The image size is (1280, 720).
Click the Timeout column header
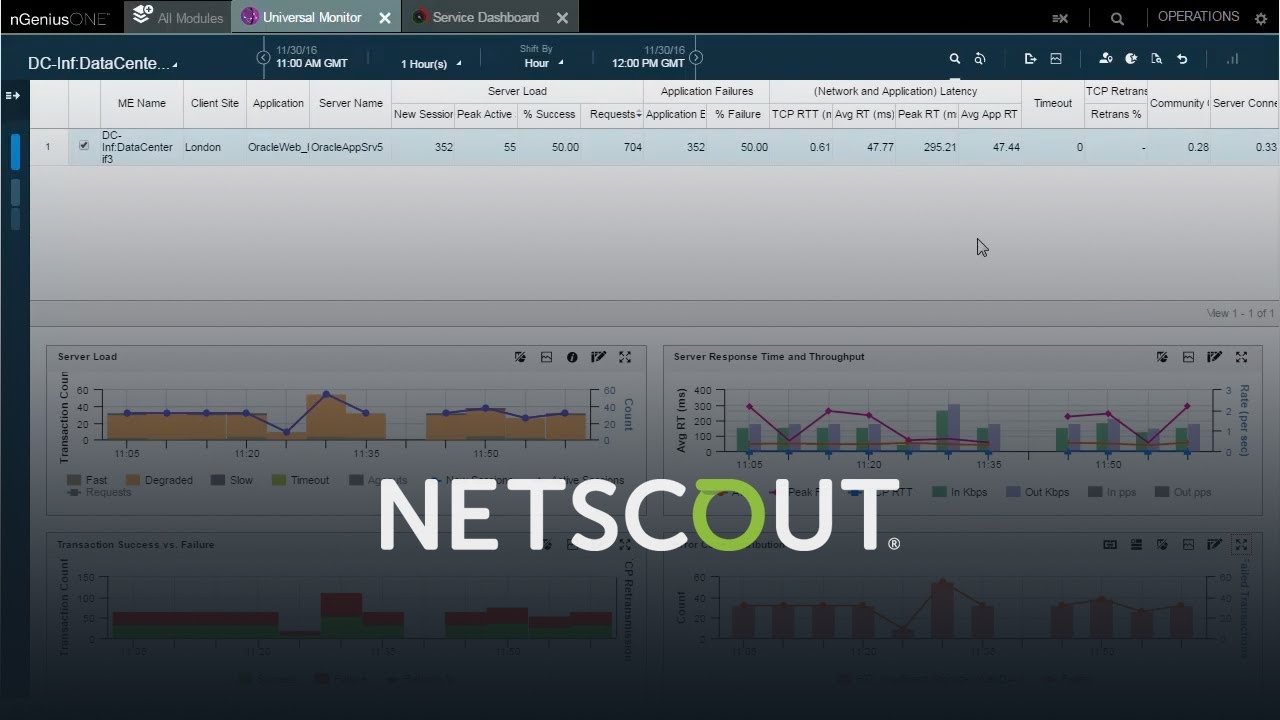click(1053, 103)
